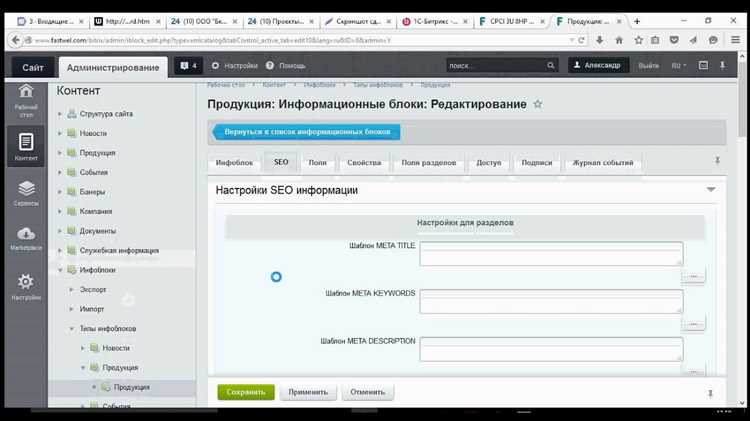Screen dimensions: 750x421
Task: Click into the Шаблон META DESCRIPTION field
Action: coord(551,349)
